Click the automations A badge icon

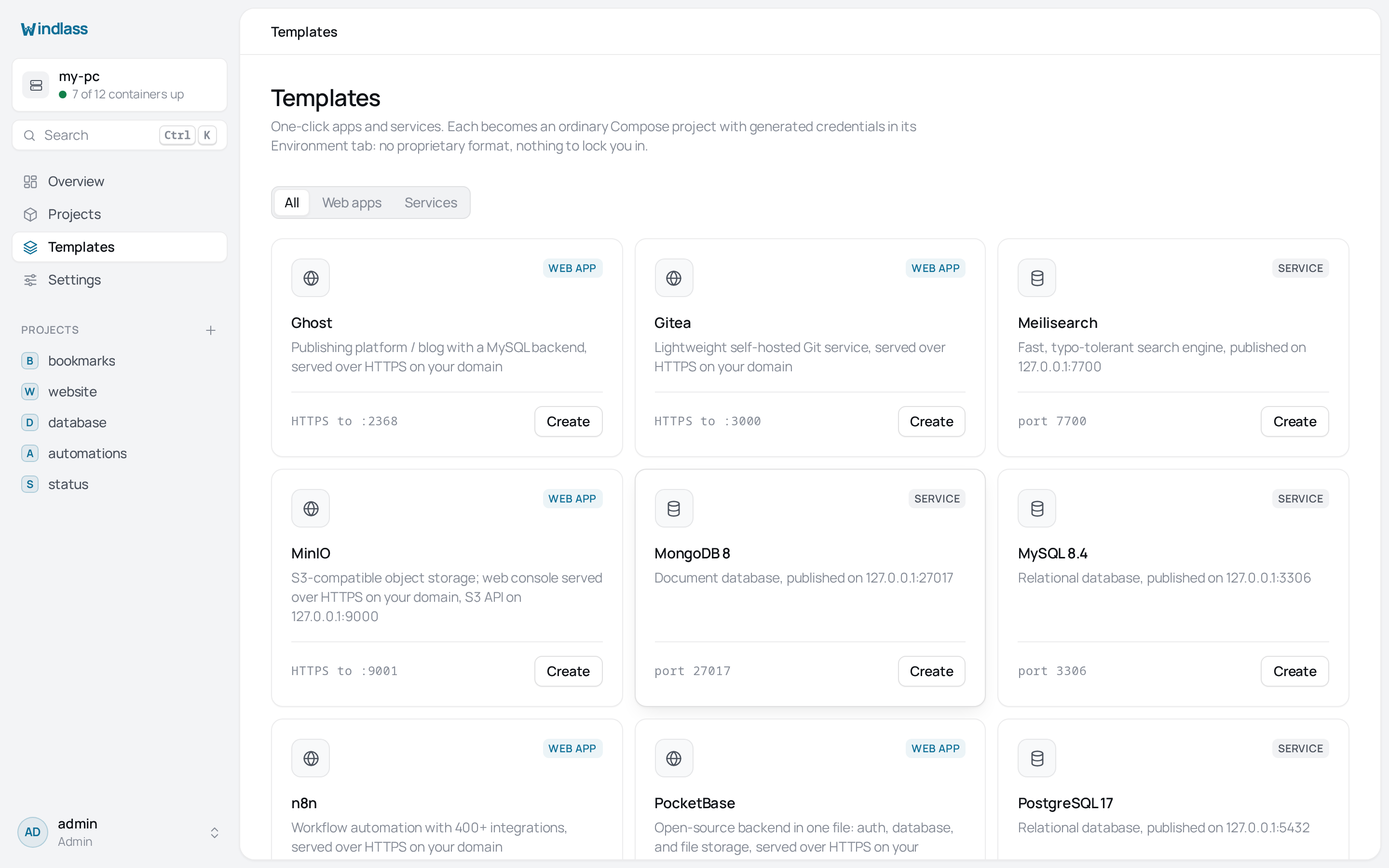tap(30, 453)
